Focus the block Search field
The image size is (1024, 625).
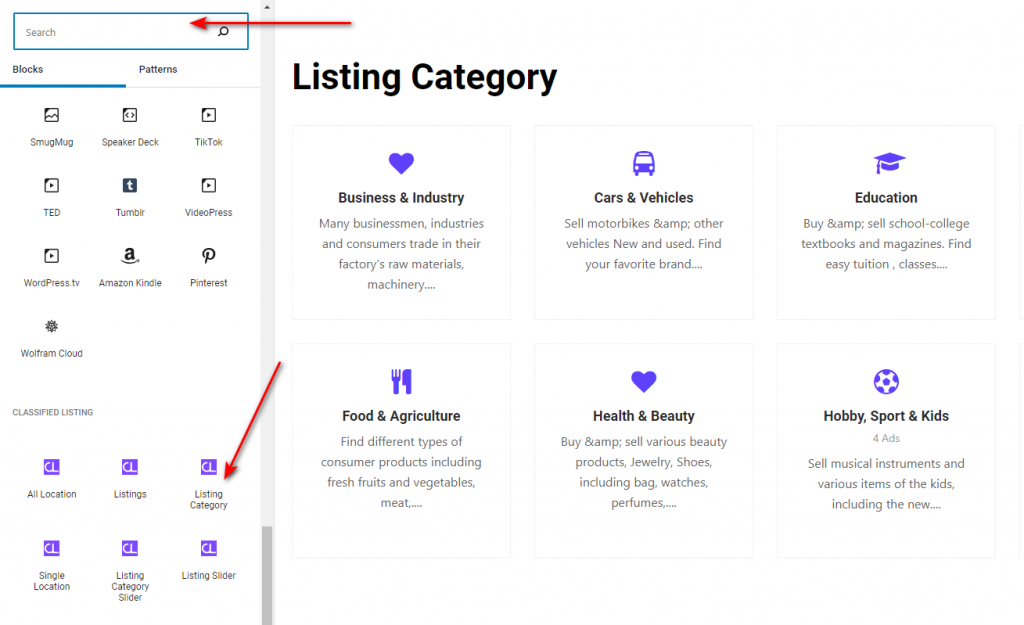[x=131, y=31]
